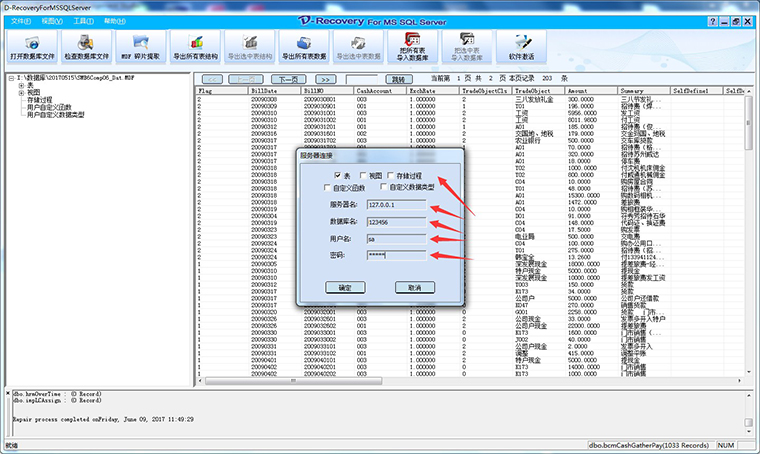Close the log output panel with its x
The image size is (760, 454).
pos(8,393)
